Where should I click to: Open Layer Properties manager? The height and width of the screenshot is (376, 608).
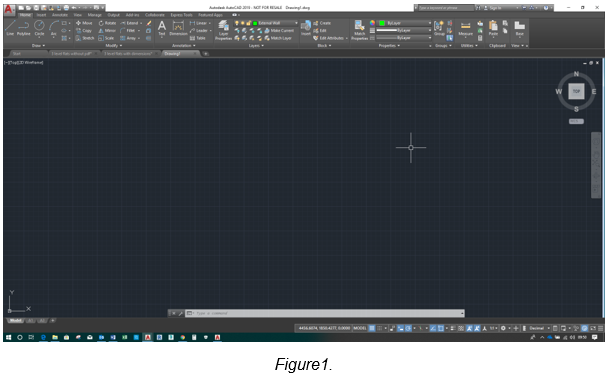tap(223, 30)
